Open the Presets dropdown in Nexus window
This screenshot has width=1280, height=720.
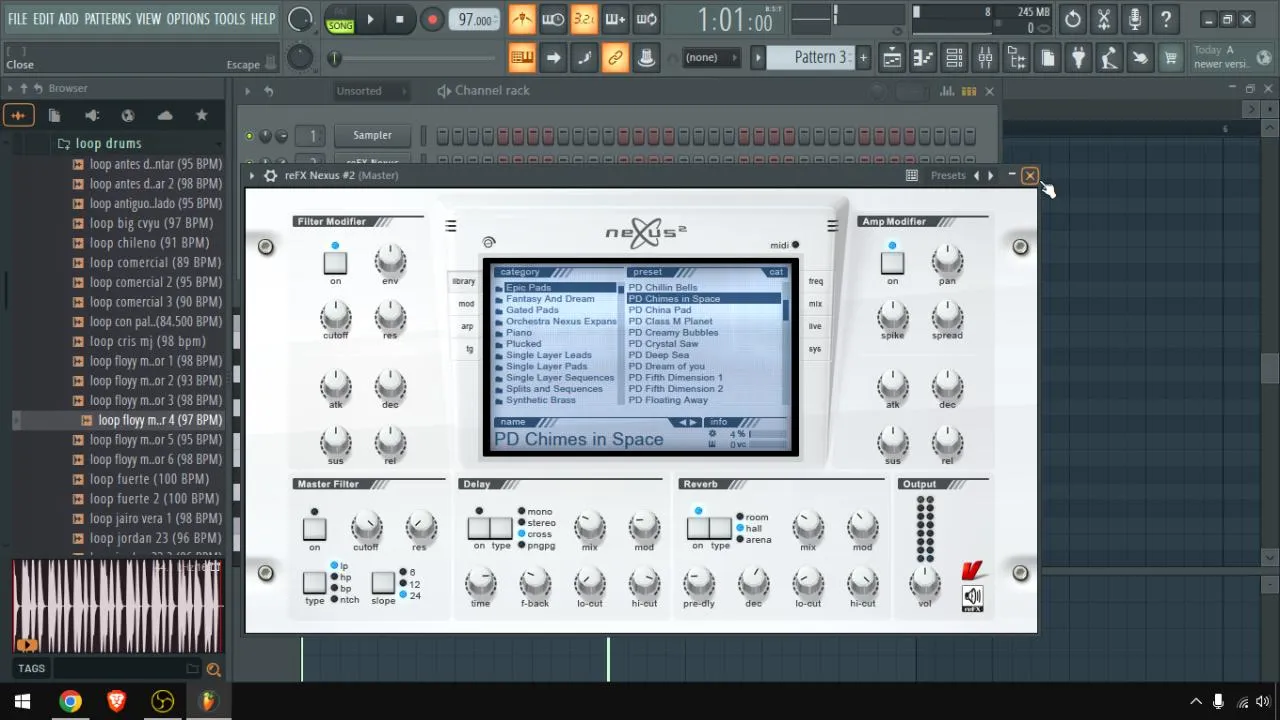(948, 175)
